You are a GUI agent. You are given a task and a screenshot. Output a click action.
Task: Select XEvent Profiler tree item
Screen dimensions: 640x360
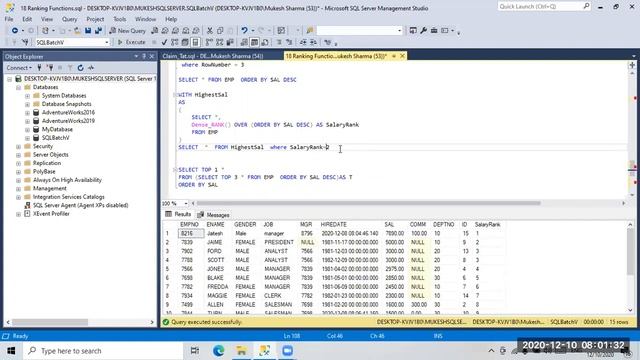51,214
